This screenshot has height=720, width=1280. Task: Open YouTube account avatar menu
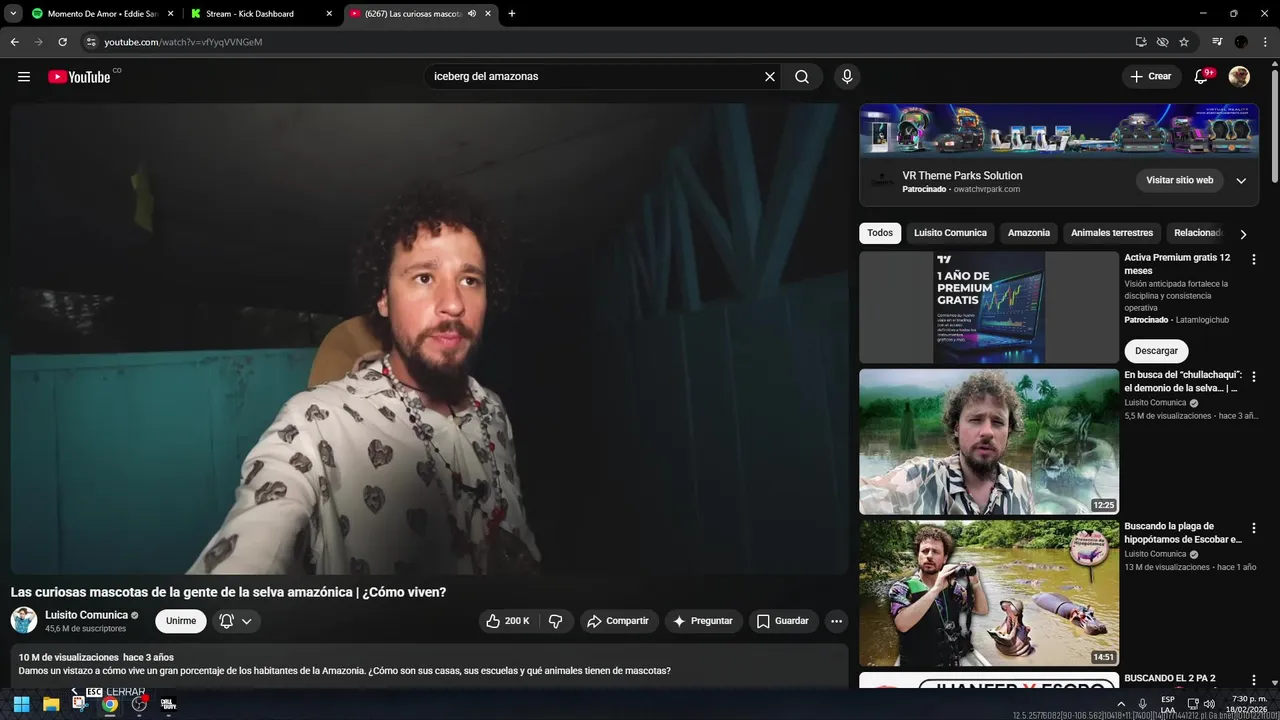pyautogui.click(x=1239, y=76)
